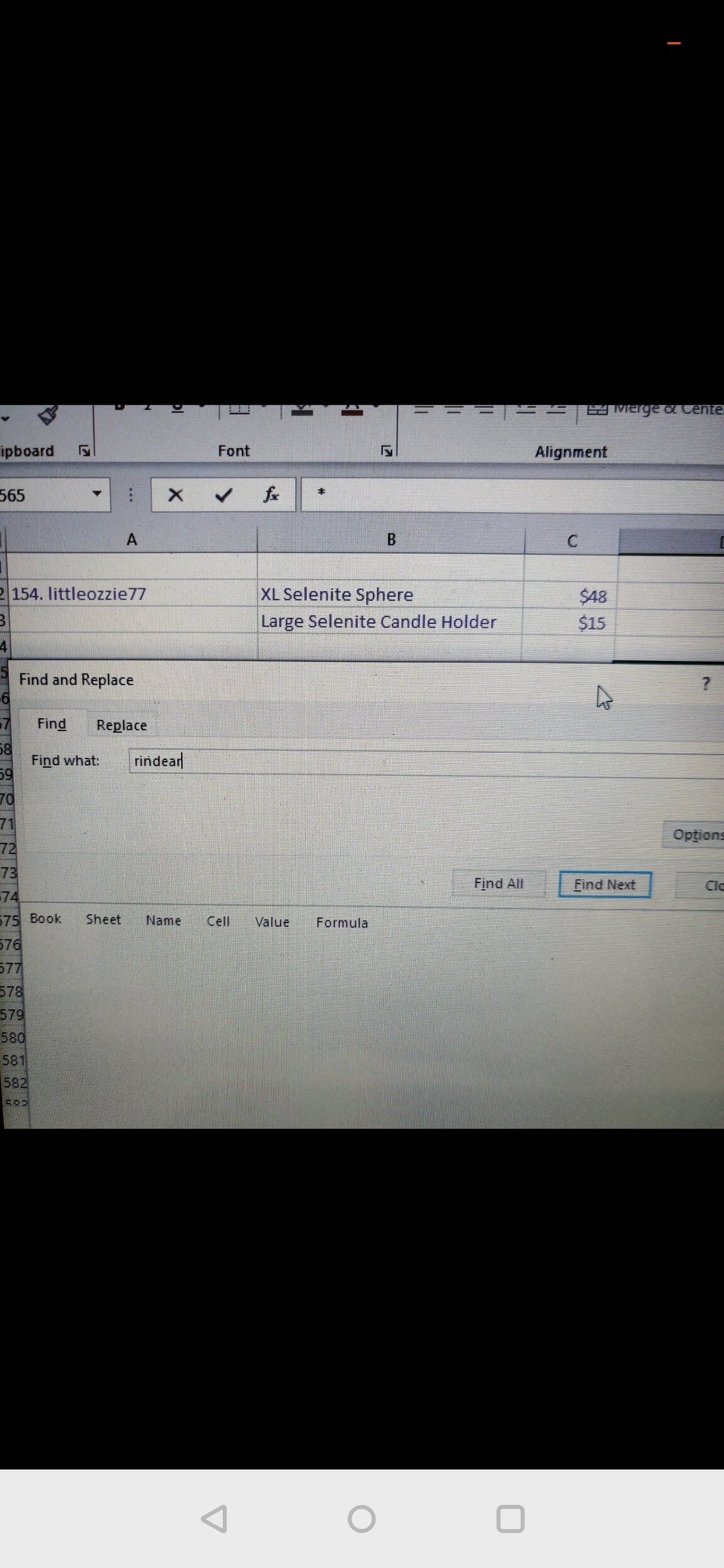Open the Font group dialog launcher
This screenshot has height=1568, width=724.
tap(386, 451)
